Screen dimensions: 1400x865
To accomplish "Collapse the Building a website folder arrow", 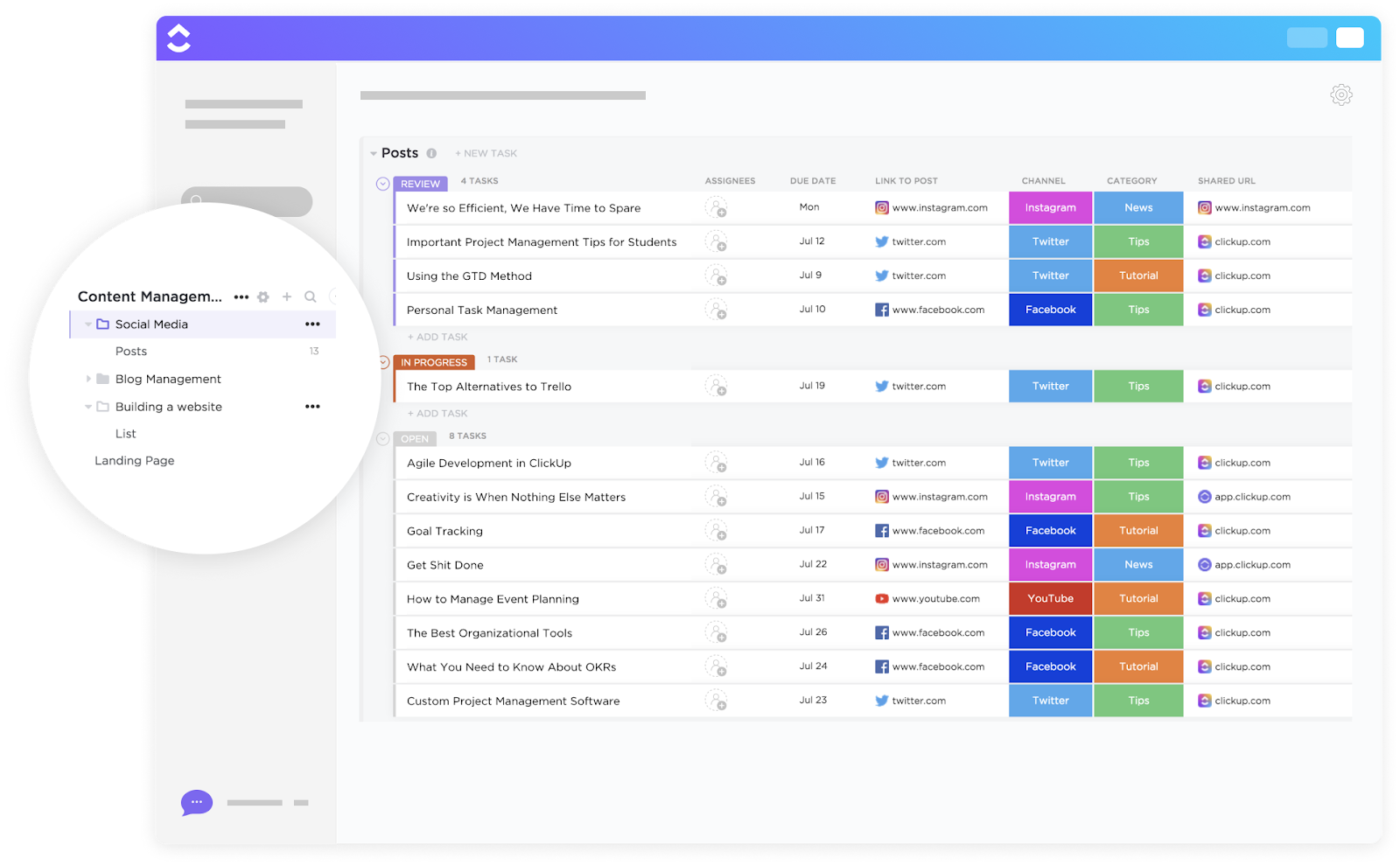I will tap(88, 407).
